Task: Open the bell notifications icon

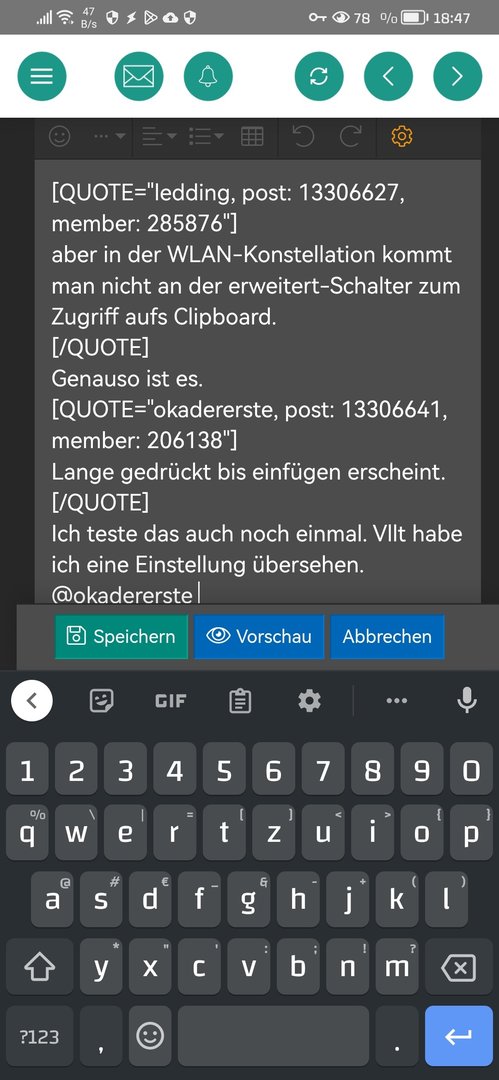Action: (x=208, y=76)
